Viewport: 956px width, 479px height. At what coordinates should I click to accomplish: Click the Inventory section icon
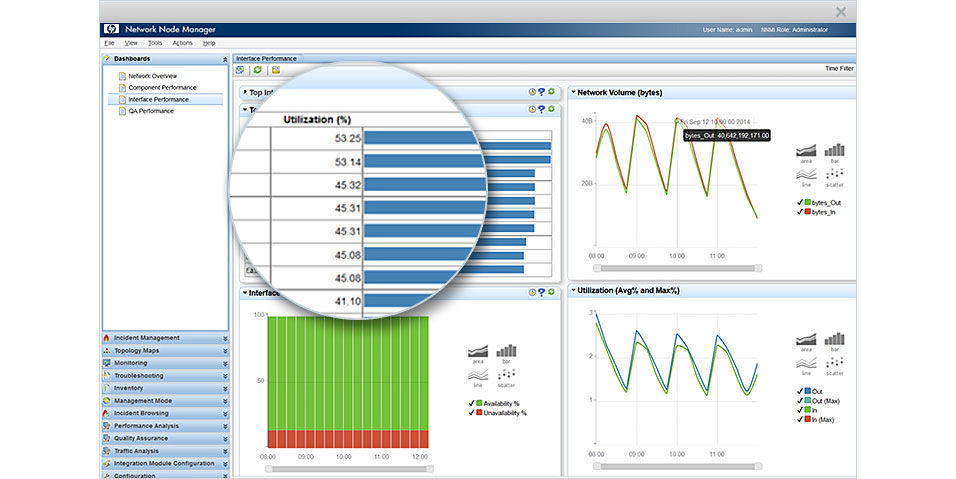tap(107, 388)
